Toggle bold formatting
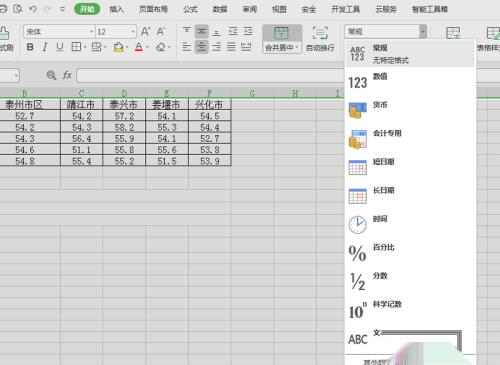The width and height of the screenshot is (500, 365). pos(30,47)
